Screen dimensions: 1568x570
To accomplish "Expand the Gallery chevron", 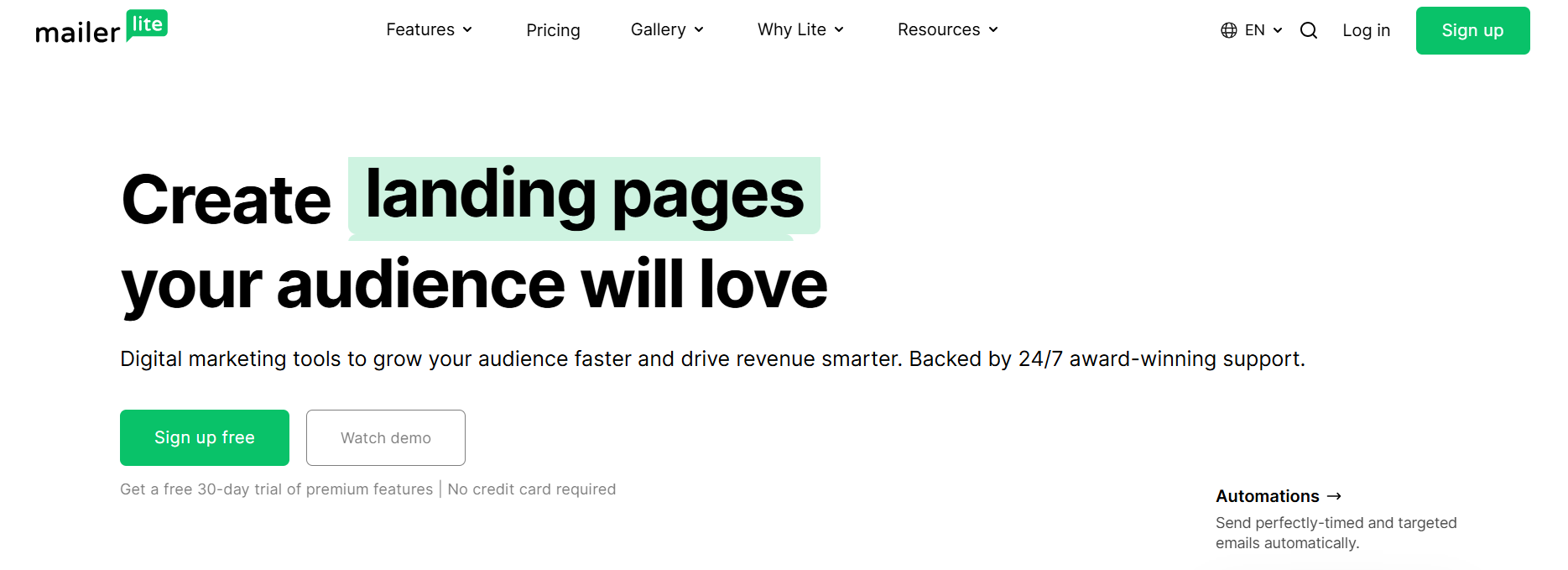I will point(699,29).
